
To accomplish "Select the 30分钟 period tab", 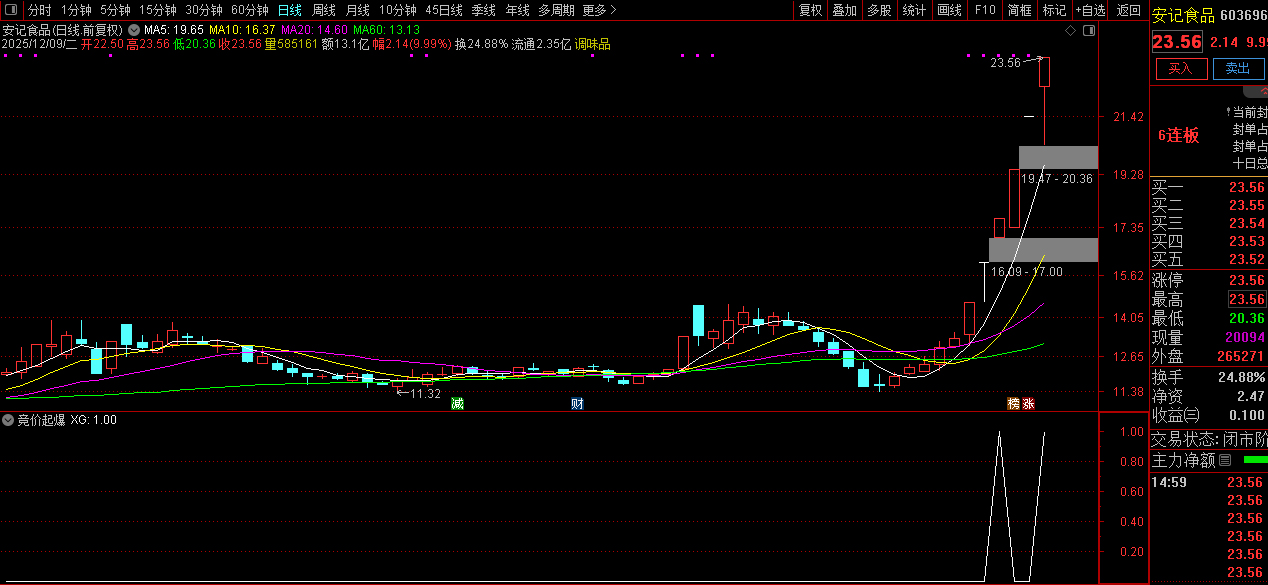I will pos(204,10).
